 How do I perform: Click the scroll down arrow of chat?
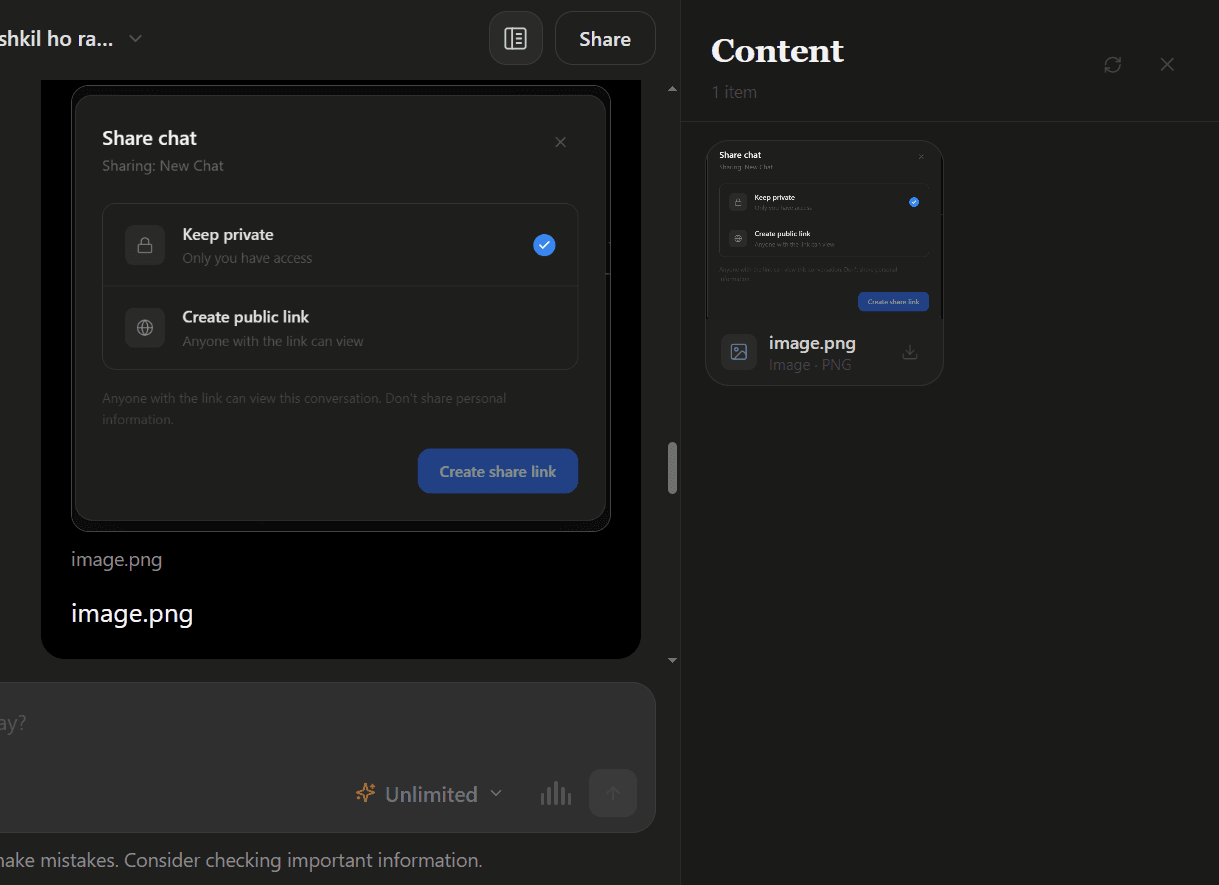click(x=672, y=660)
